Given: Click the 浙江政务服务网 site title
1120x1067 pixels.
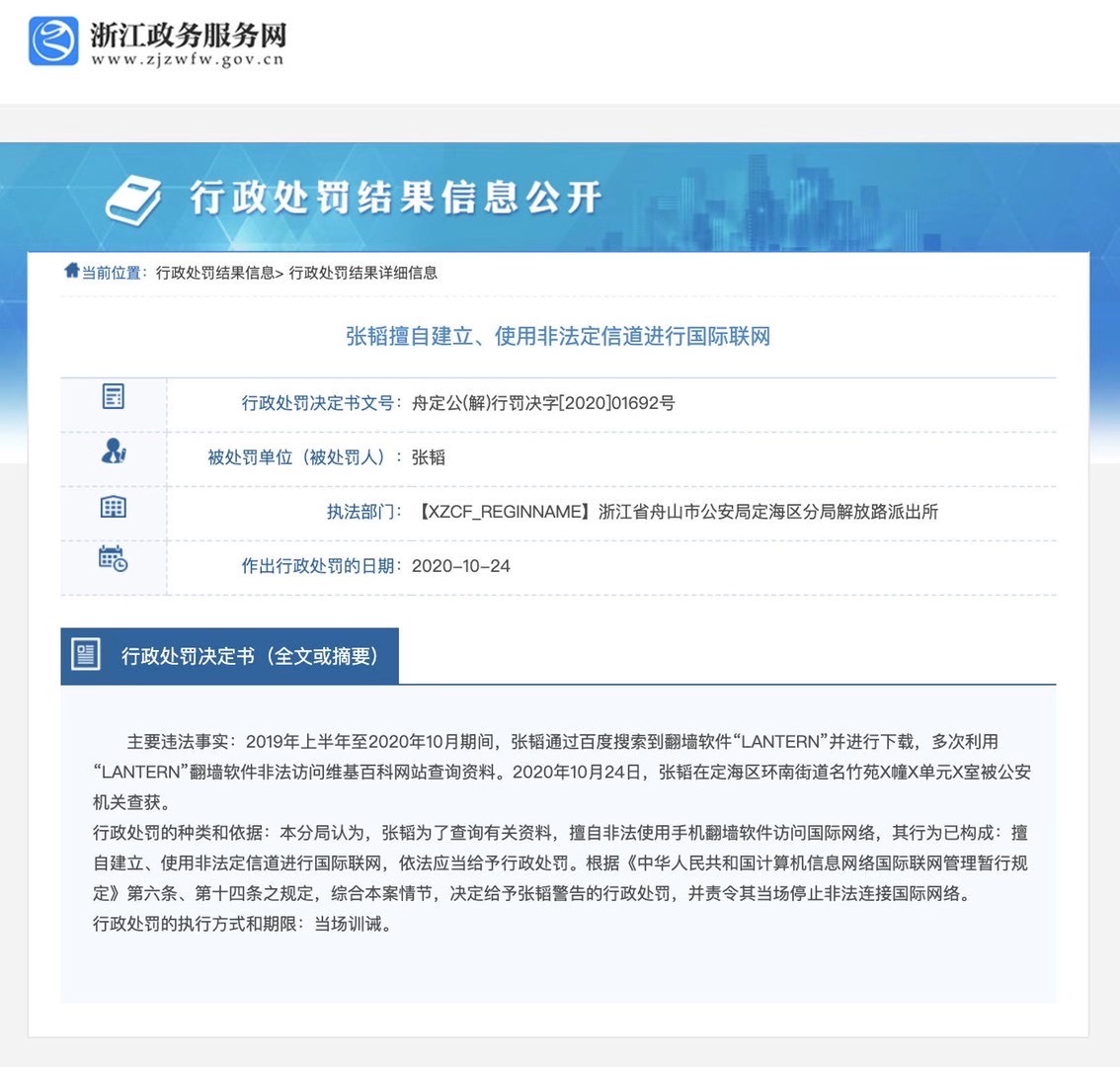Looking at the screenshot, I should 188,35.
